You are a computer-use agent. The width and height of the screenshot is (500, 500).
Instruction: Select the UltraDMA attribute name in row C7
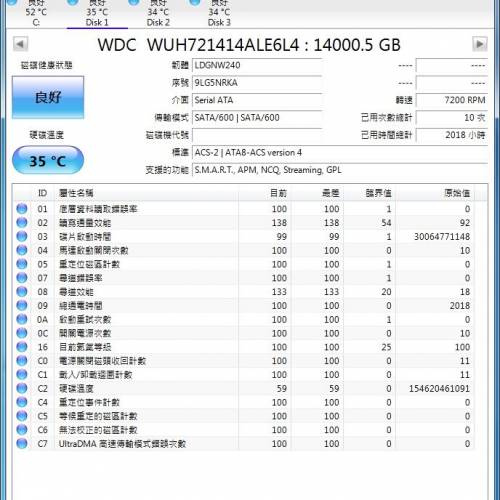click(x=122, y=444)
